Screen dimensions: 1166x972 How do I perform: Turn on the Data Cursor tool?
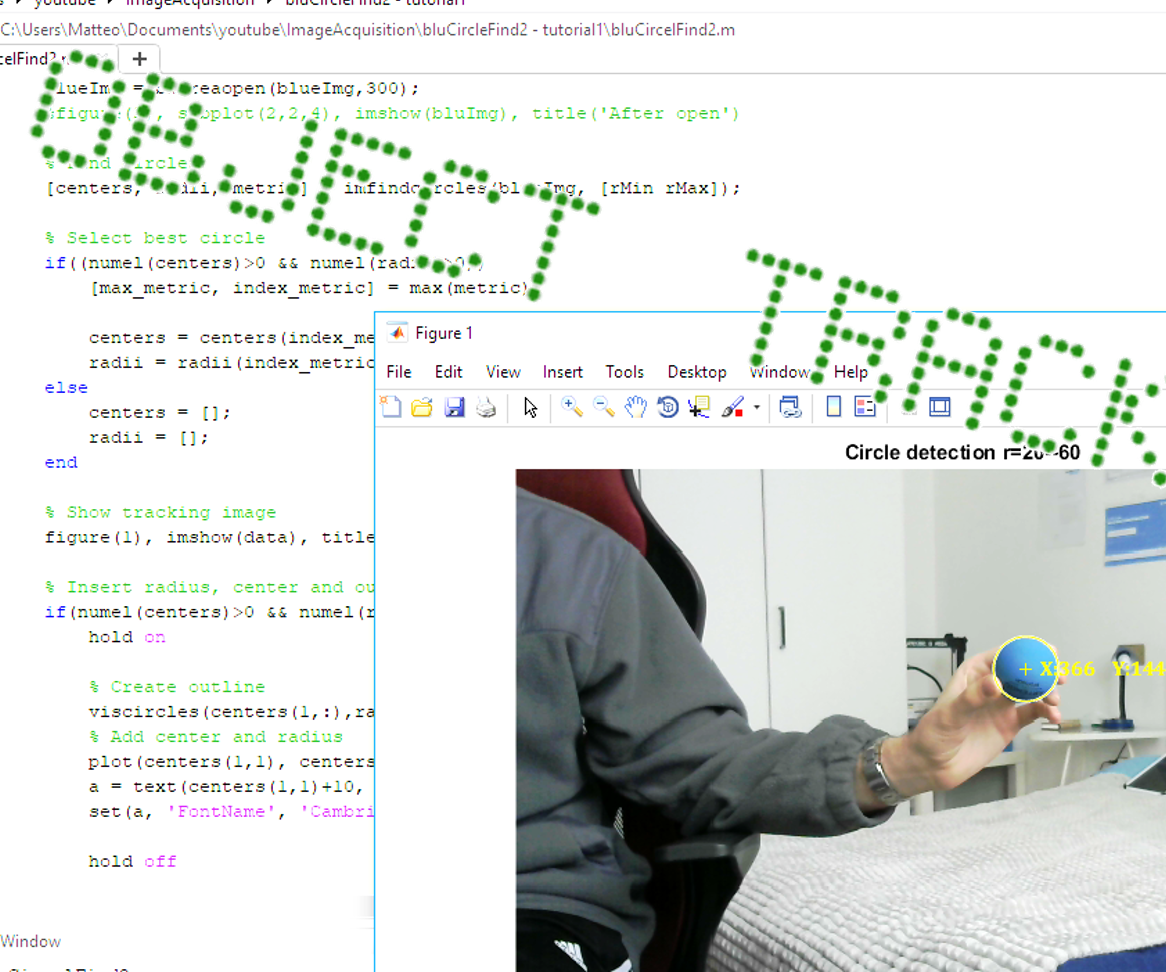click(698, 407)
